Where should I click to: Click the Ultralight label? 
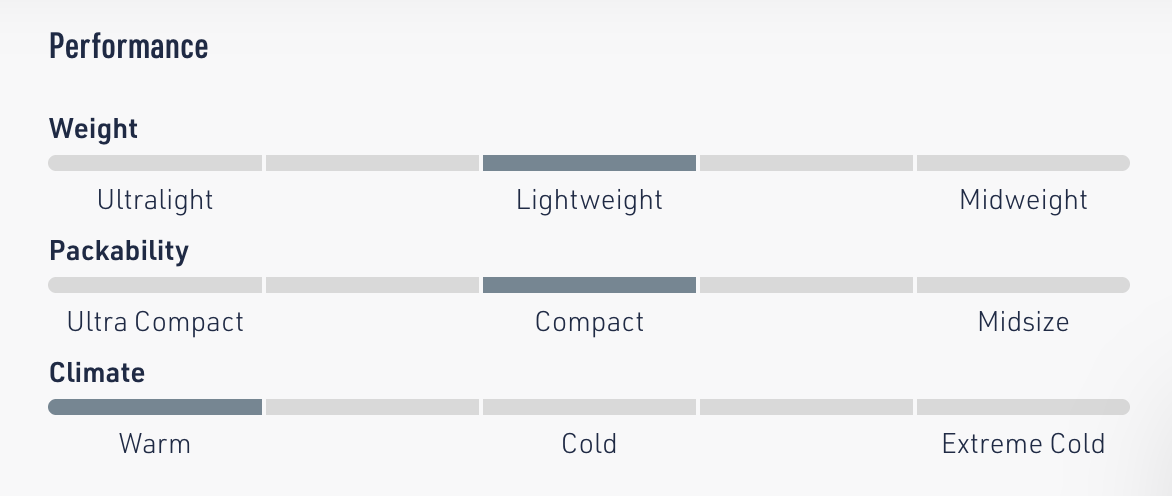(155, 200)
